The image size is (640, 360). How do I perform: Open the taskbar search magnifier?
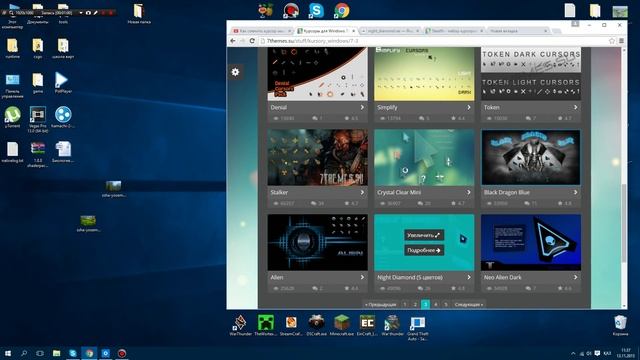tap(24, 353)
